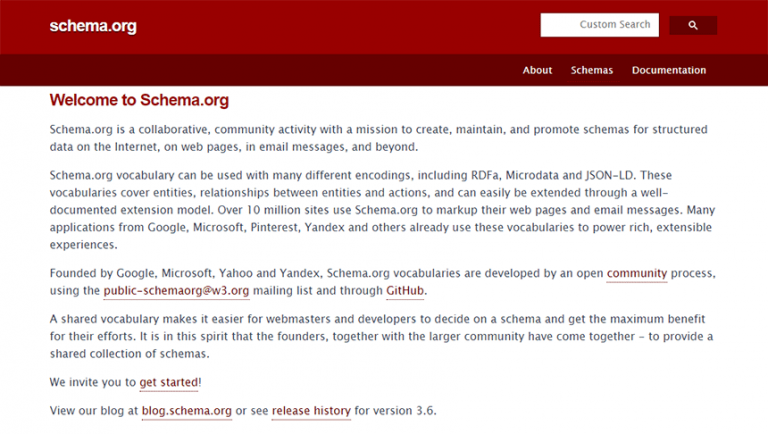Open the About menu

coord(537,70)
